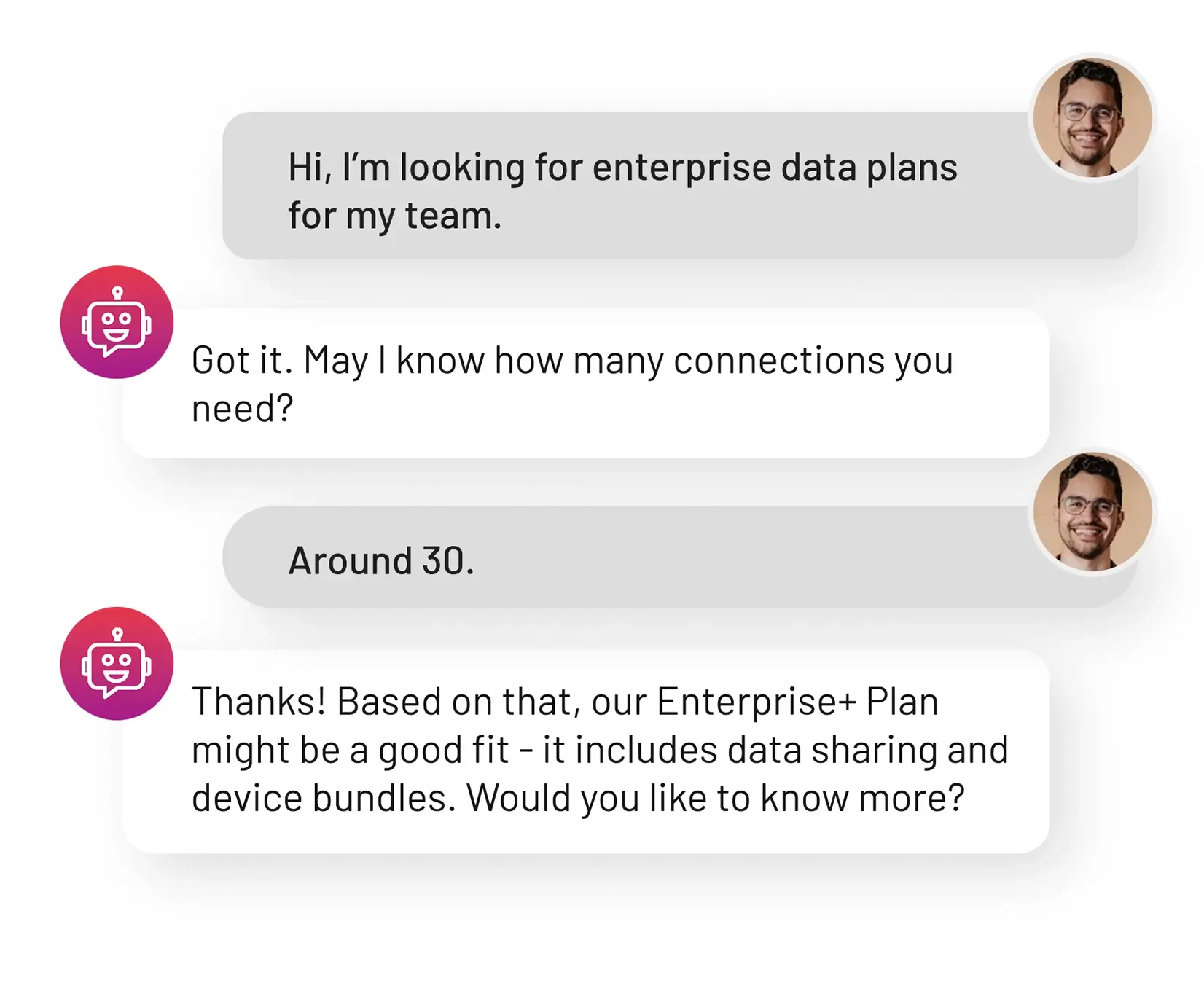Screen dimensions: 1204x991
Task: Click the "Enterprise+ Plan" text
Action: 797,702
